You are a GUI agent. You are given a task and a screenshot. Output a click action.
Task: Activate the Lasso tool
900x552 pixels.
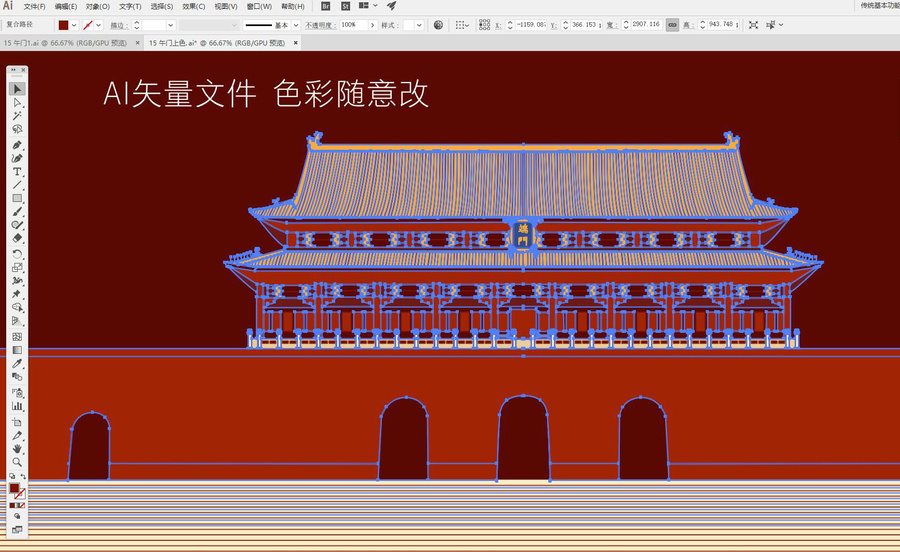17,129
